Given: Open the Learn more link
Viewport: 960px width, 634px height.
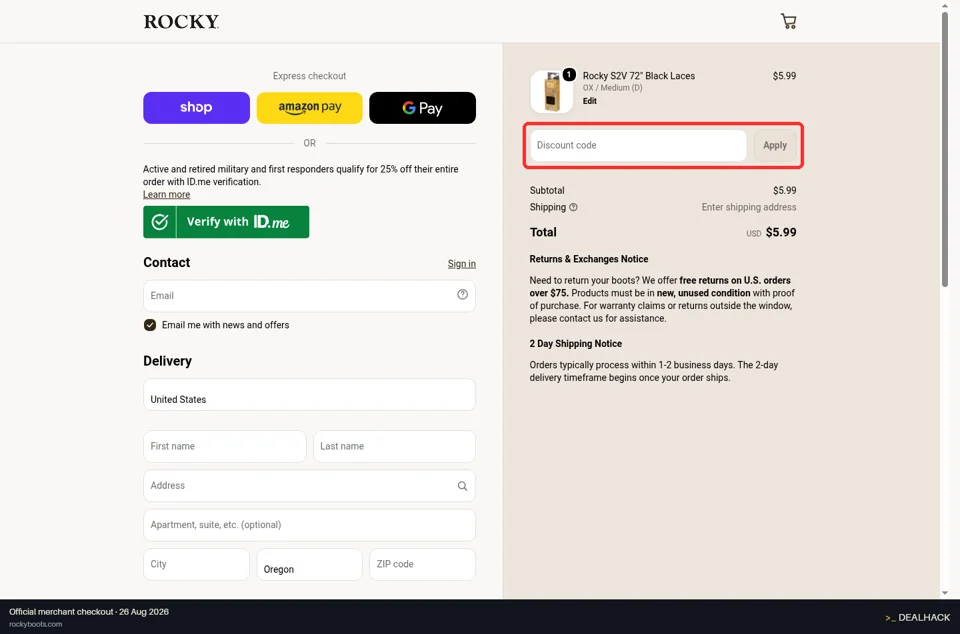Looking at the screenshot, I should coord(167,195).
